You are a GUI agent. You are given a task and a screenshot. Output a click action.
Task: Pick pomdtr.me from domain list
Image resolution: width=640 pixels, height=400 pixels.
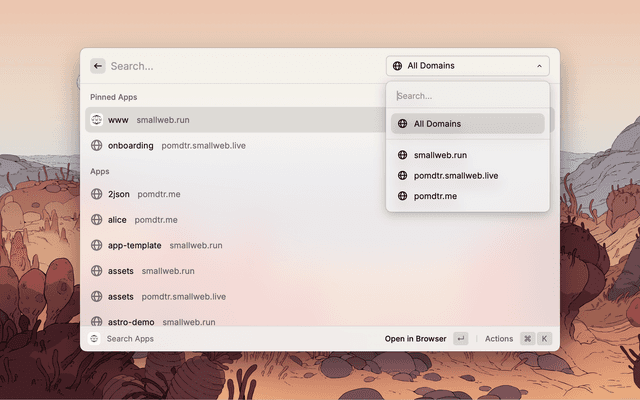pyautogui.click(x=435, y=196)
